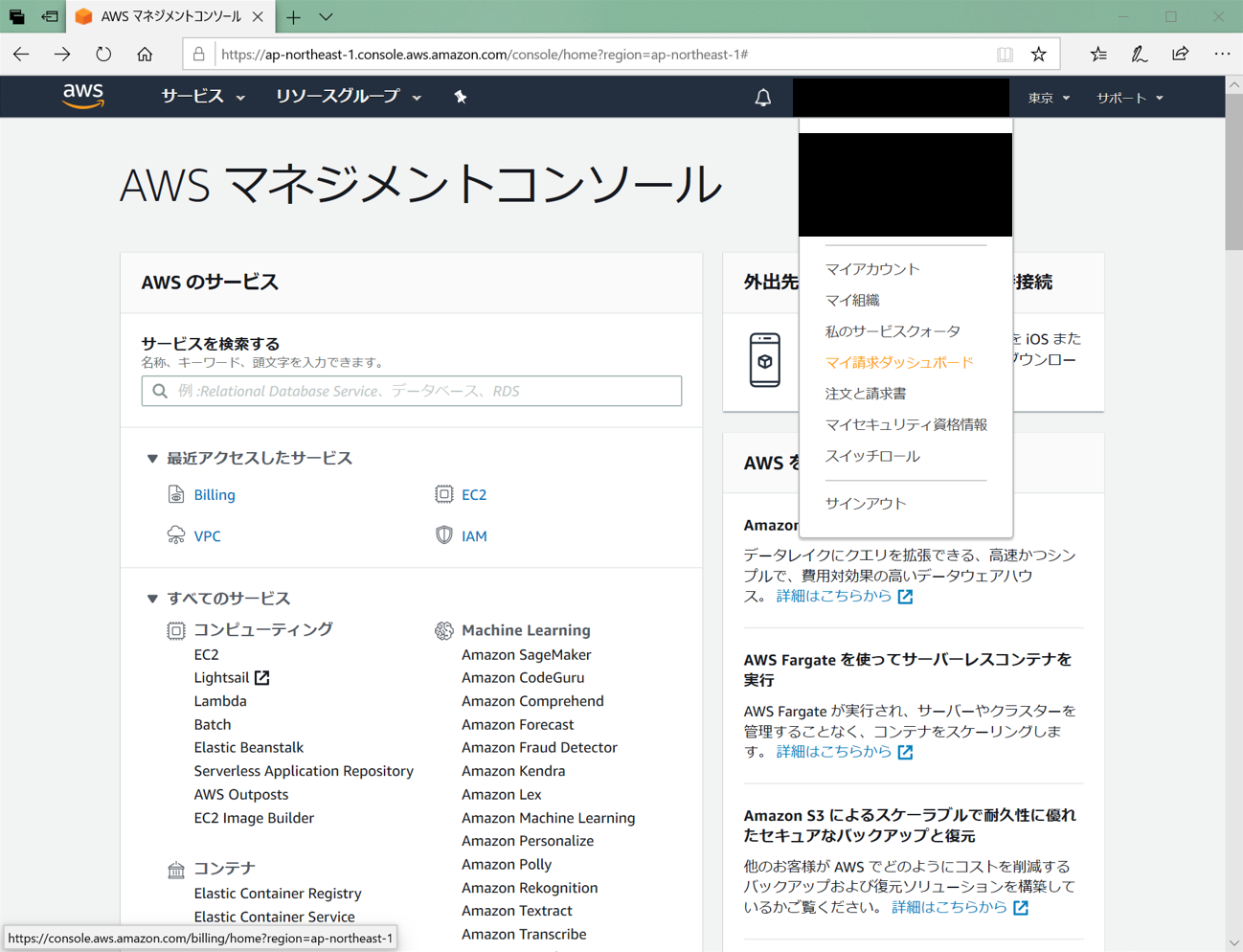Open the IAM link

click(x=474, y=536)
